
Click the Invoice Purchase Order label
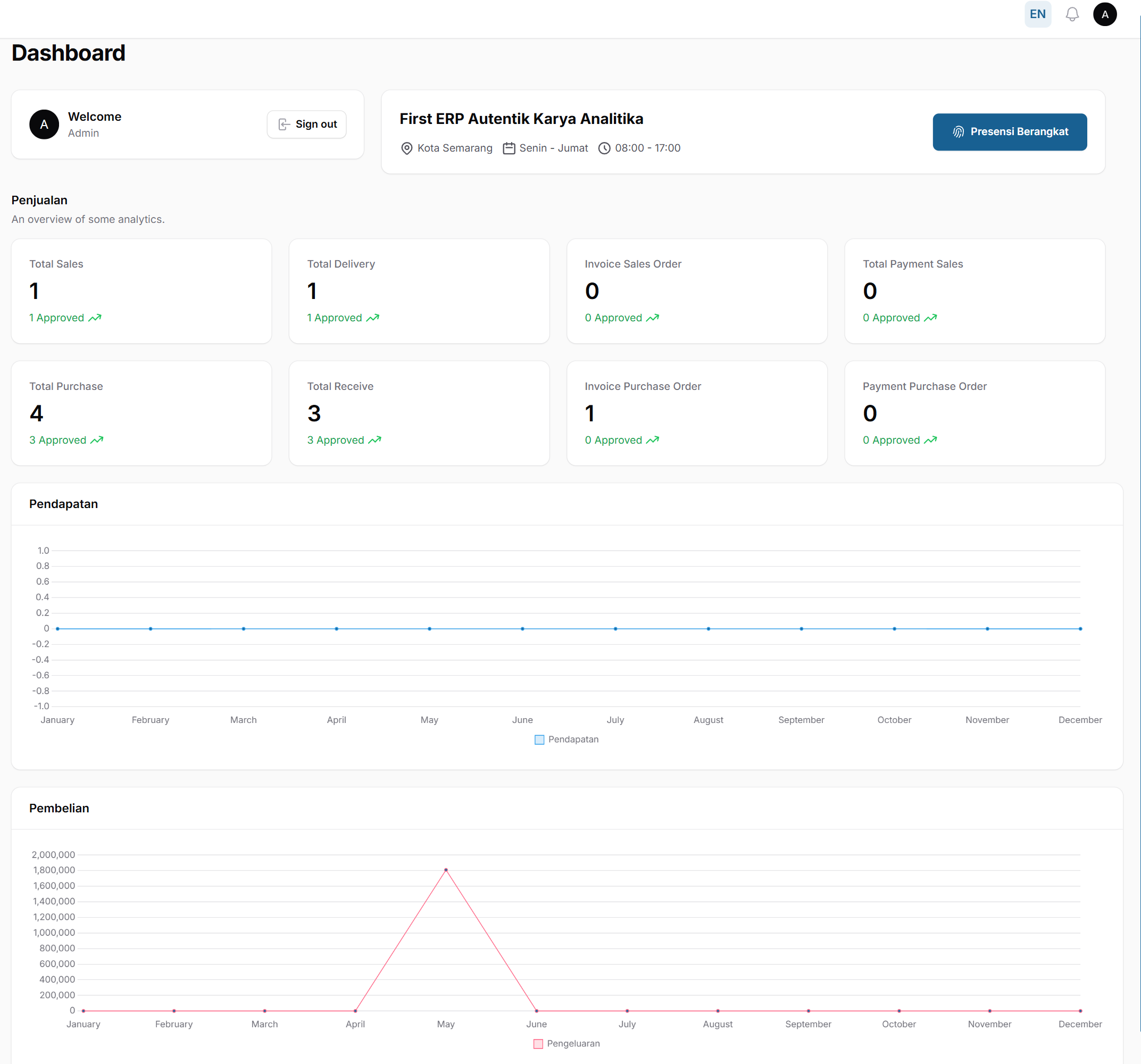coord(642,386)
